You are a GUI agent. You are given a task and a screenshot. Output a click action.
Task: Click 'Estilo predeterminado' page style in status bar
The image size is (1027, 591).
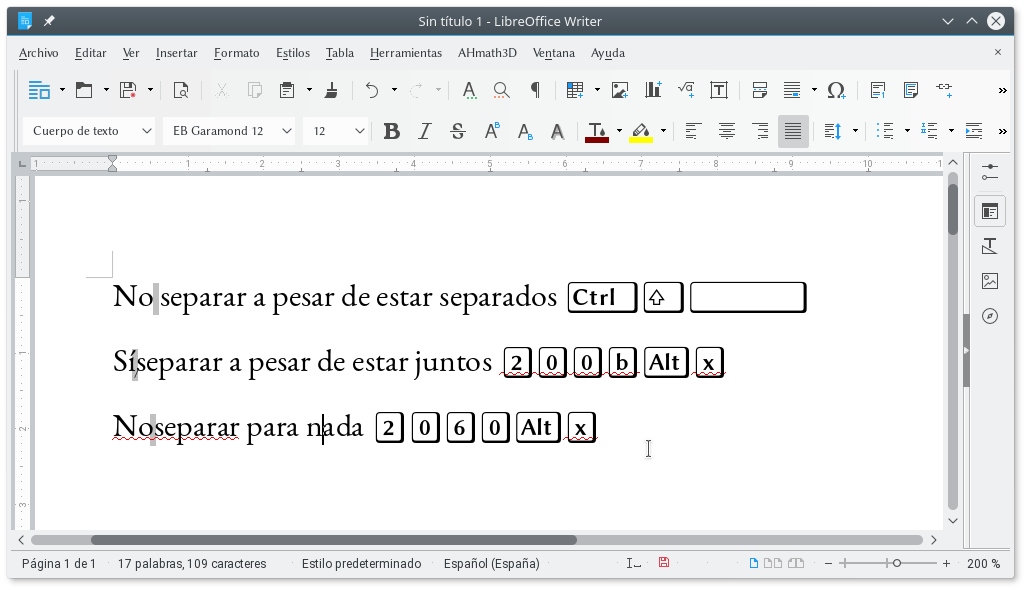click(361, 564)
